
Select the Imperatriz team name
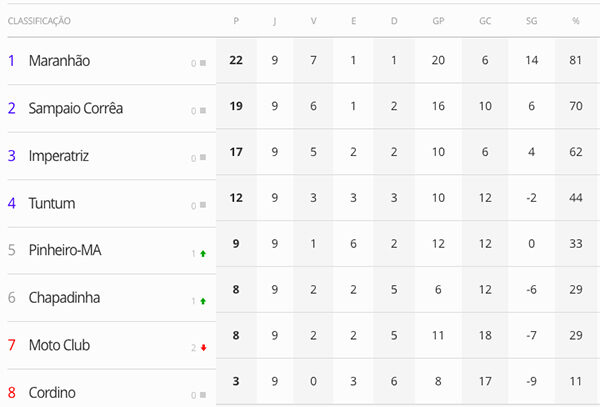(x=59, y=156)
